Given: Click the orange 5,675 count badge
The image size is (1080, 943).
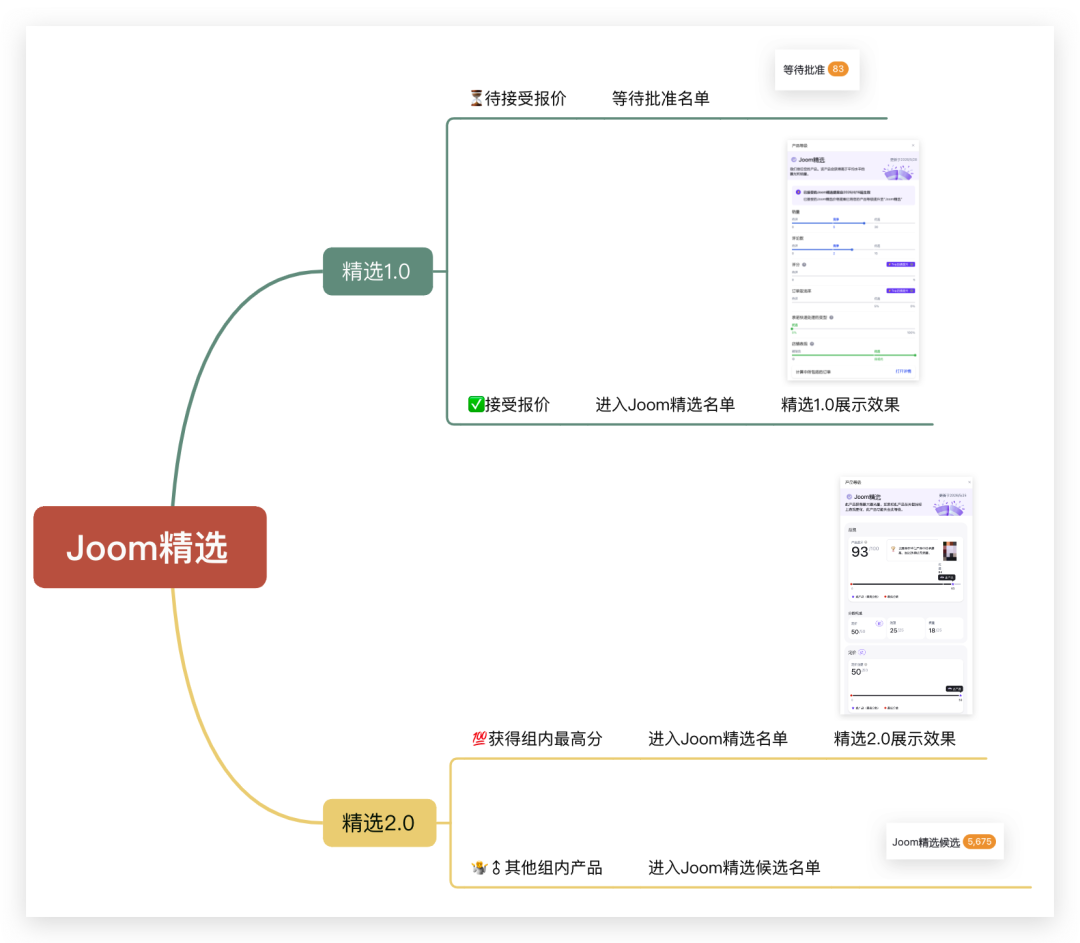Looking at the screenshot, I should point(979,842).
